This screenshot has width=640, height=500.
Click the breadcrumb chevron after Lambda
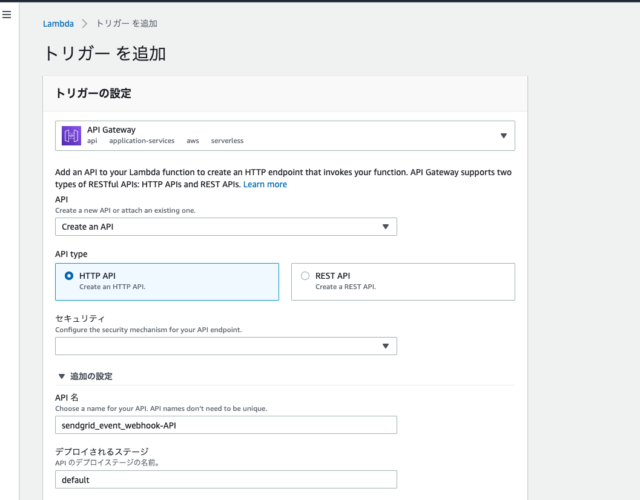coord(84,24)
